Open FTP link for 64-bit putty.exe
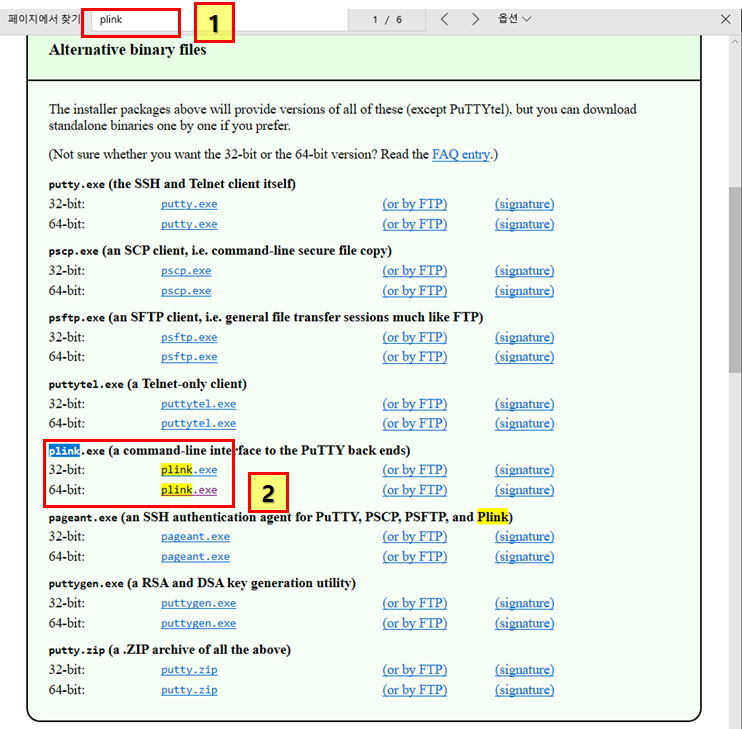Viewport: 742px width, 729px height. (415, 224)
